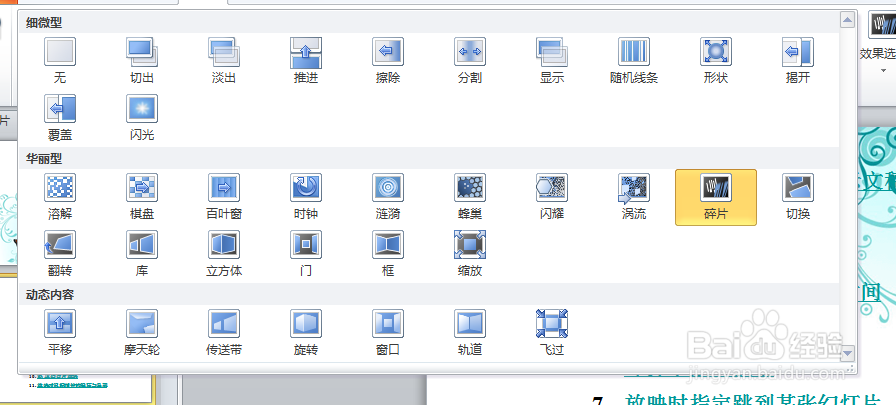
Task: Apply the 涡流 vortex transition
Action: (x=634, y=197)
